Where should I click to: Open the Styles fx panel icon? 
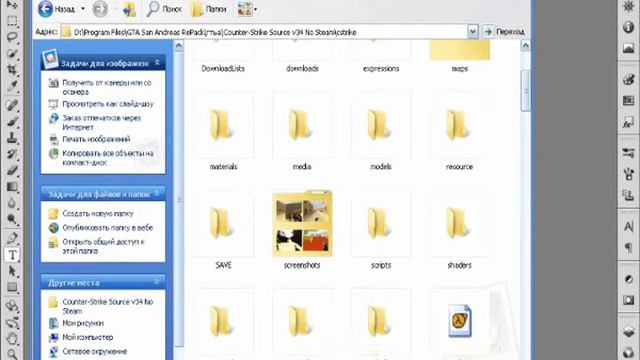(628, 122)
